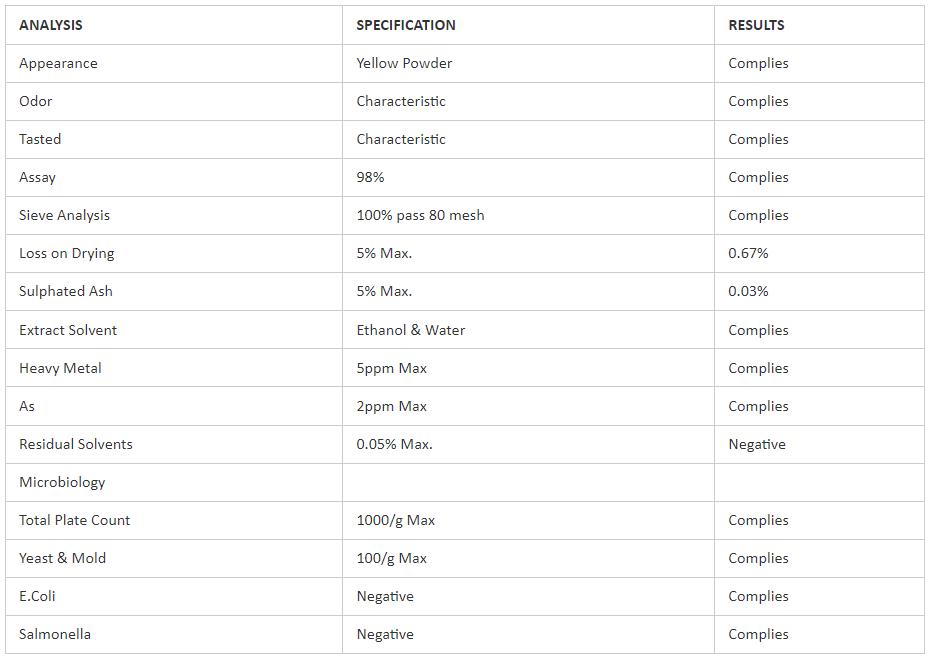
Task: Click the Sulphated Ash row label
Action: pyautogui.click(x=66, y=291)
